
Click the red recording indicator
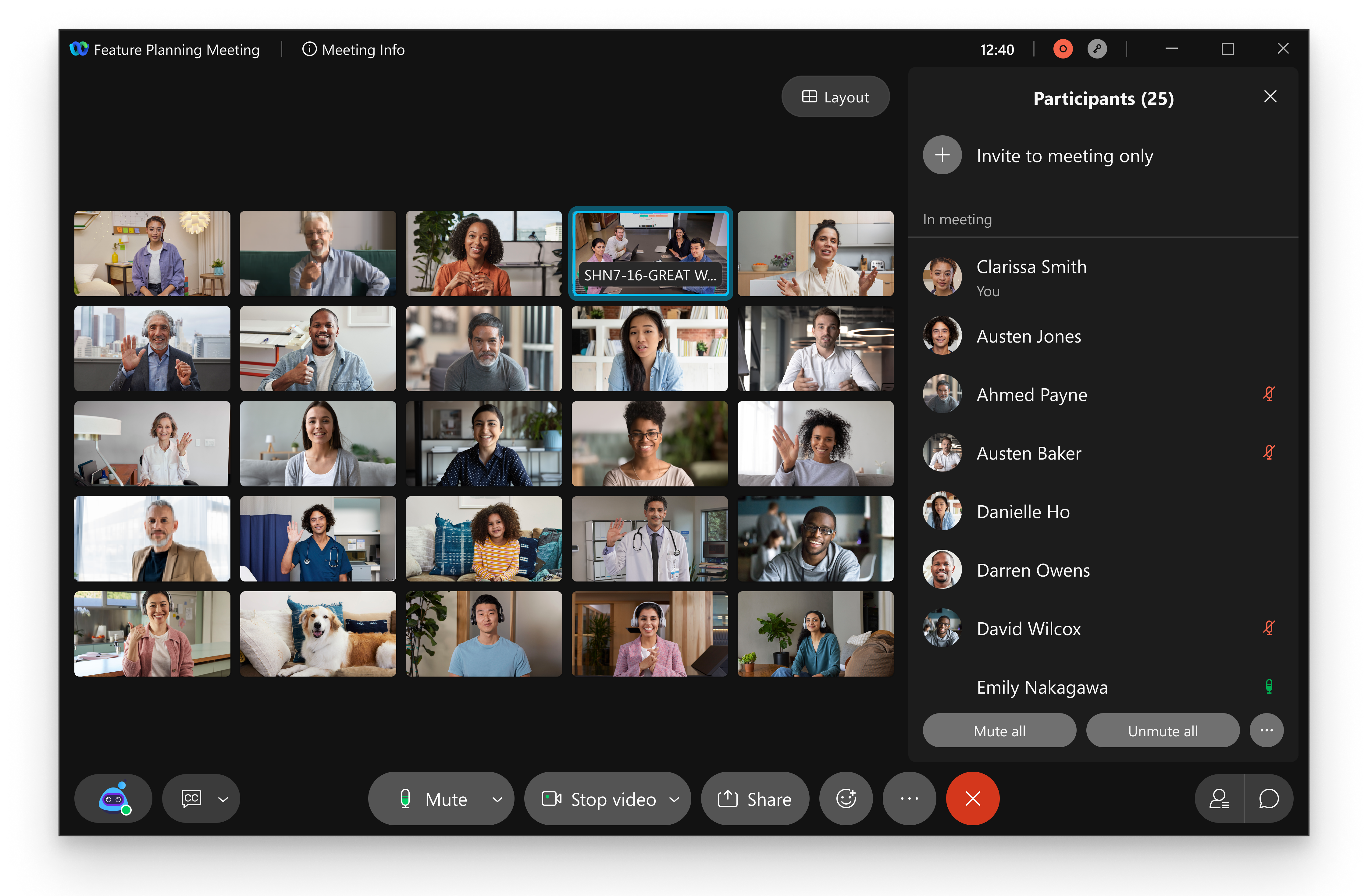tap(1063, 49)
